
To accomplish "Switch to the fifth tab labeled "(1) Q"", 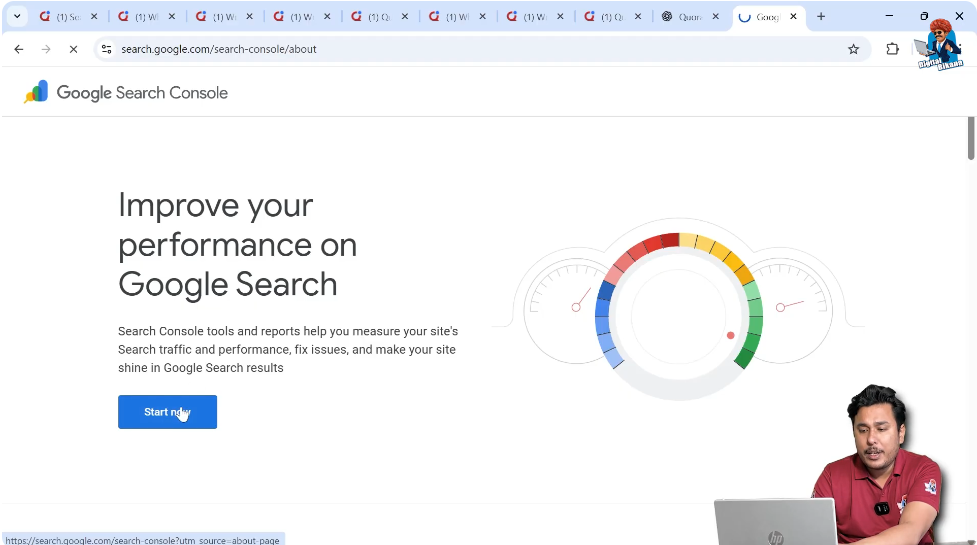I will [x=379, y=17].
